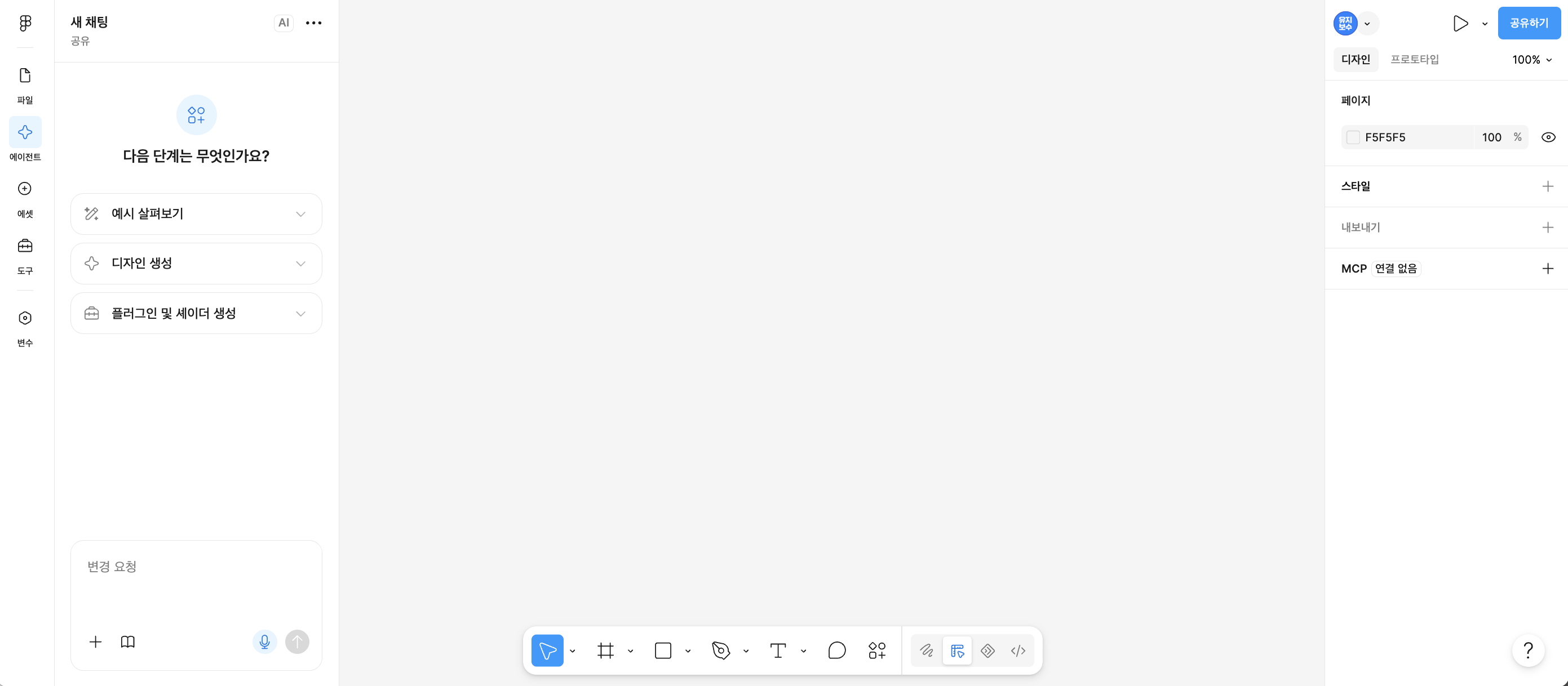The width and height of the screenshot is (1568, 686).
Task: Click the plus attach icon in chat input
Action: (x=96, y=642)
